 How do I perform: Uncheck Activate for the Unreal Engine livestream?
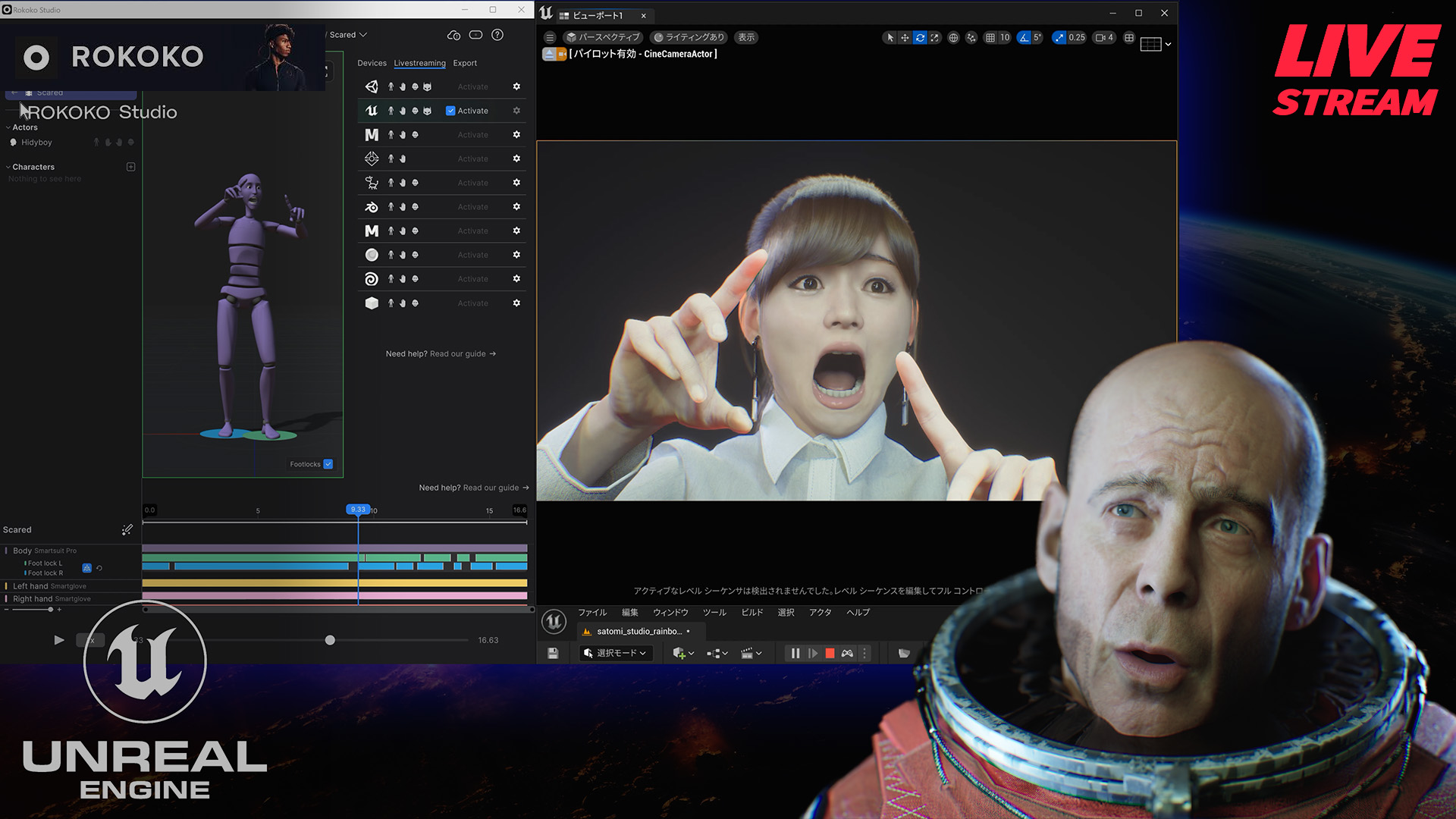coord(450,111)
